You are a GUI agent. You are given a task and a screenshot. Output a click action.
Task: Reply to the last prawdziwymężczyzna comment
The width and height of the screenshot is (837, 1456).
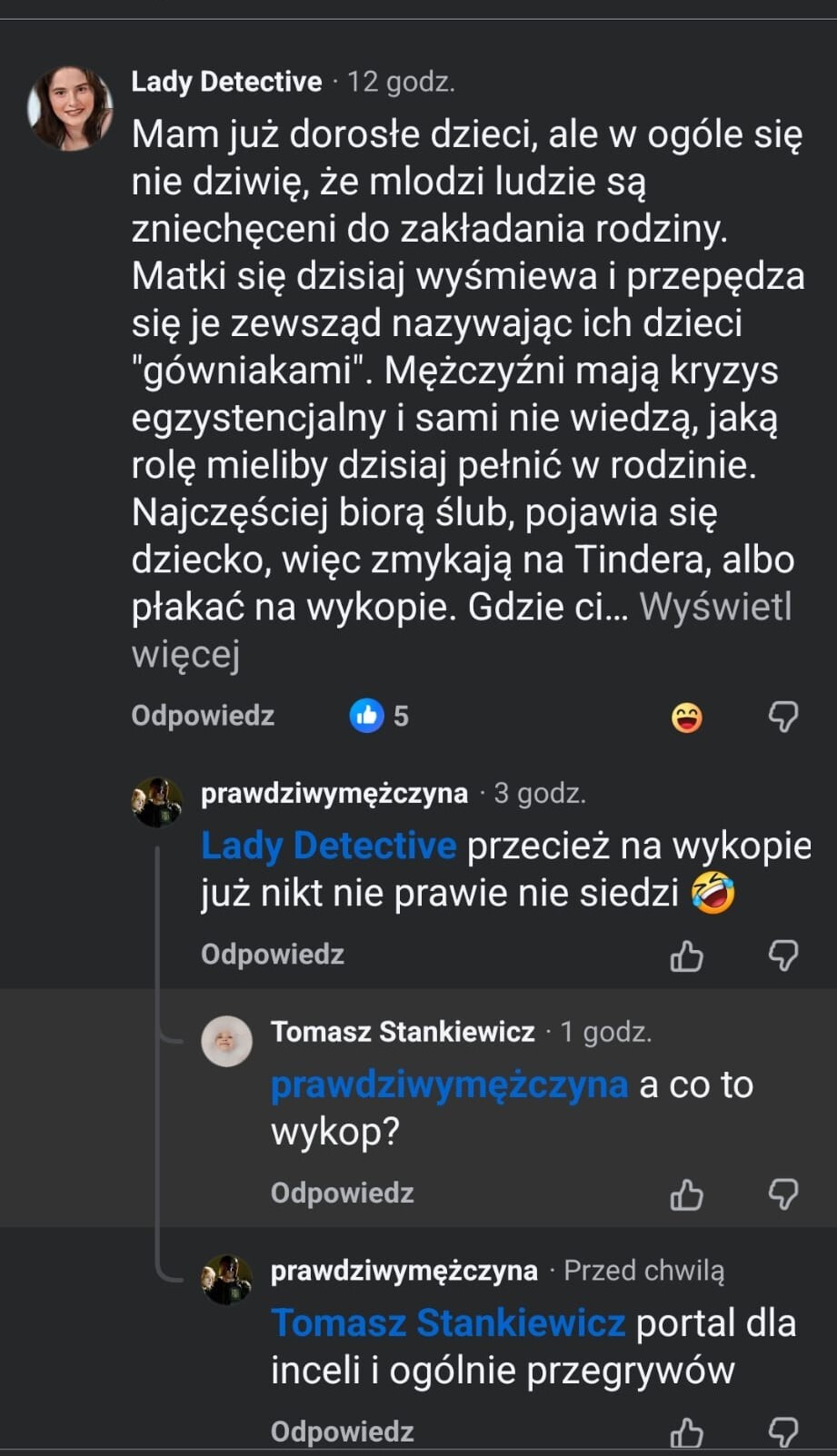pos(342,1431)
